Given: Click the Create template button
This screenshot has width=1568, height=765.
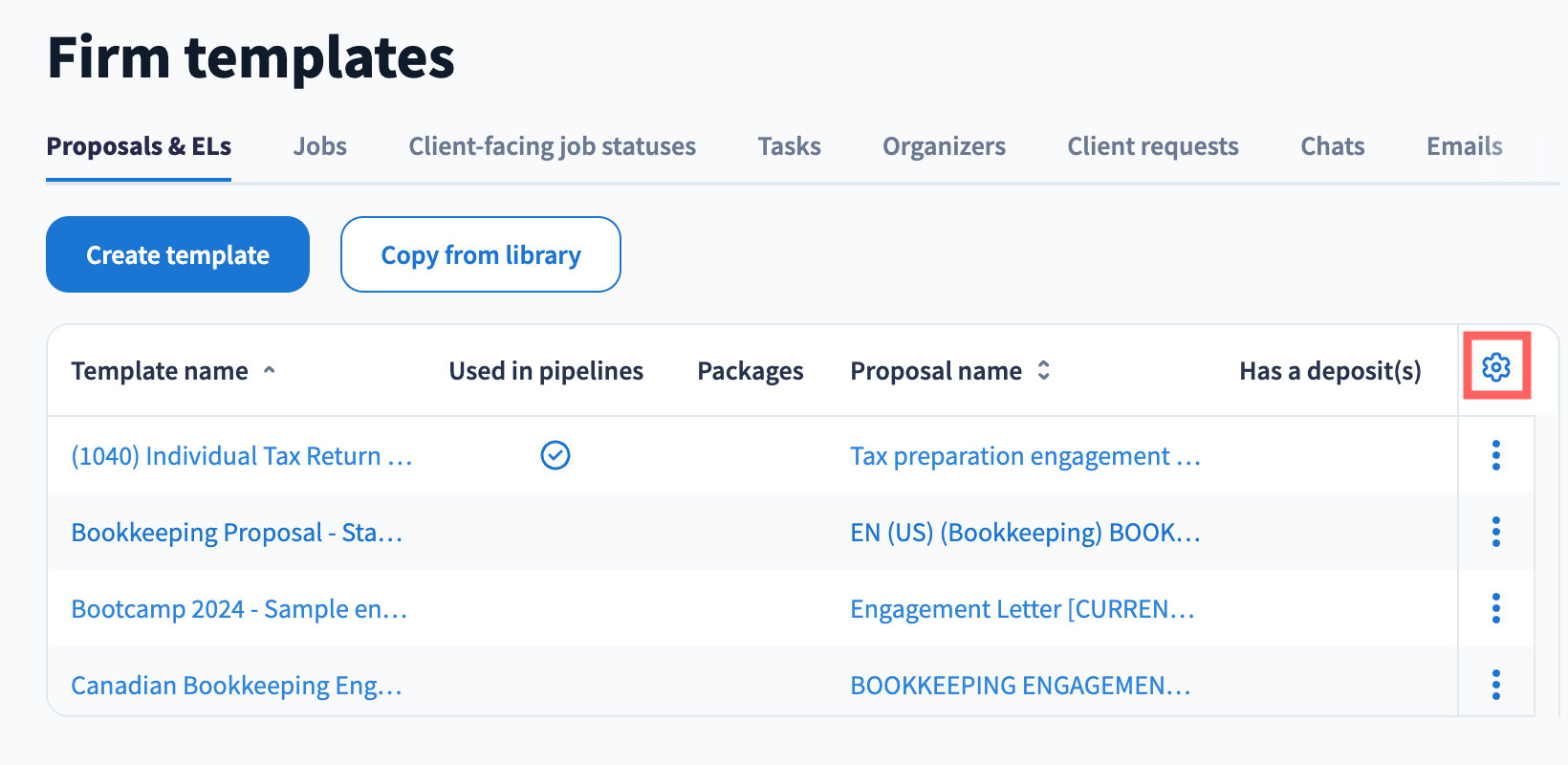Looking at the screenshot, I should coord(178,254).
